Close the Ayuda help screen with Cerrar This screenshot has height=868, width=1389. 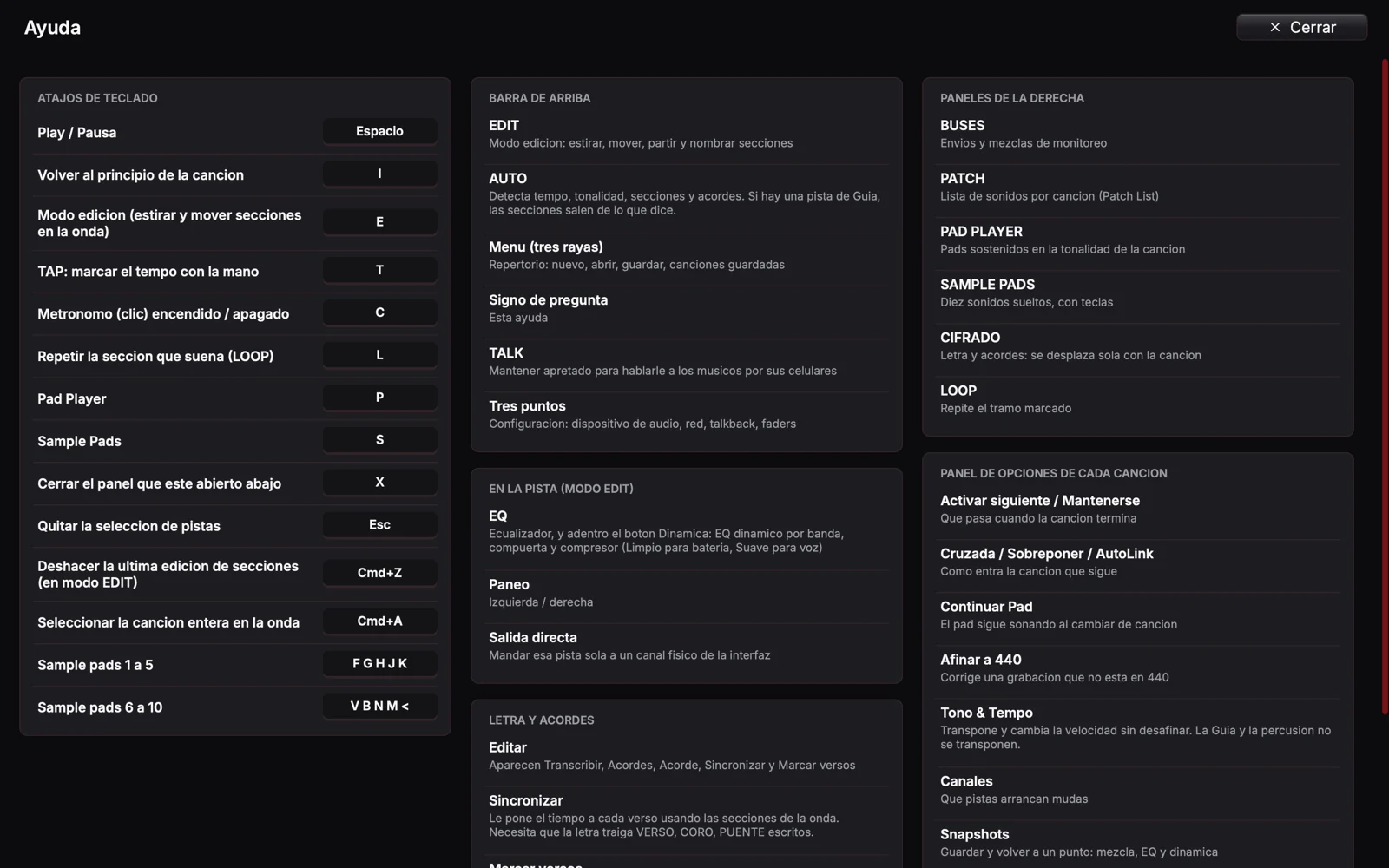(x=1301, y=27)
